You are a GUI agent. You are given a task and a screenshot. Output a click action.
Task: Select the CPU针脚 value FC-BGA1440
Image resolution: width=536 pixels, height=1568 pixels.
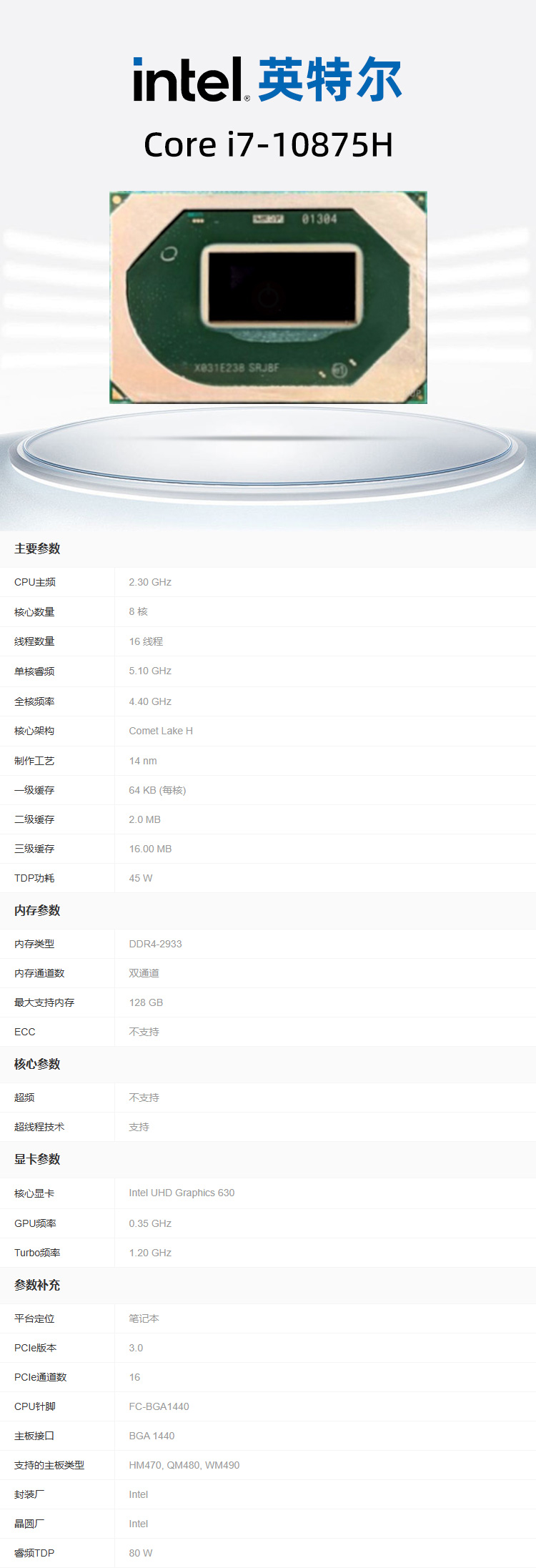coord(159,1406)
